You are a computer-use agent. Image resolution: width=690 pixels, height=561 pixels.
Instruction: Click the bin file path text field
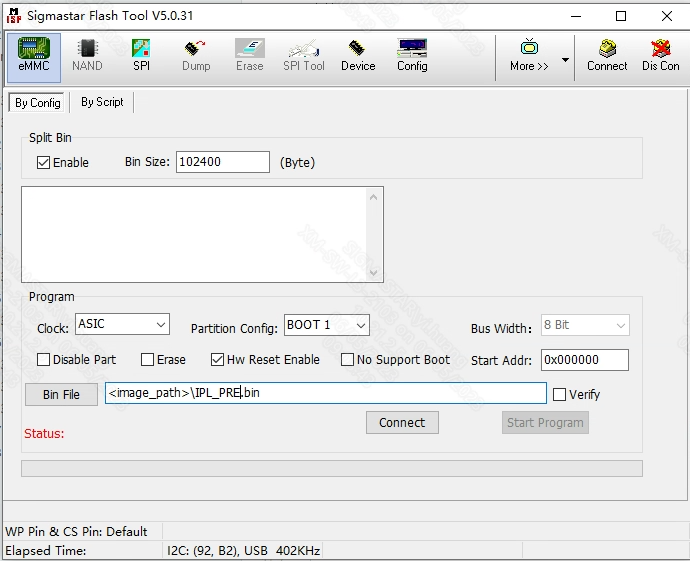click(326, 393)
